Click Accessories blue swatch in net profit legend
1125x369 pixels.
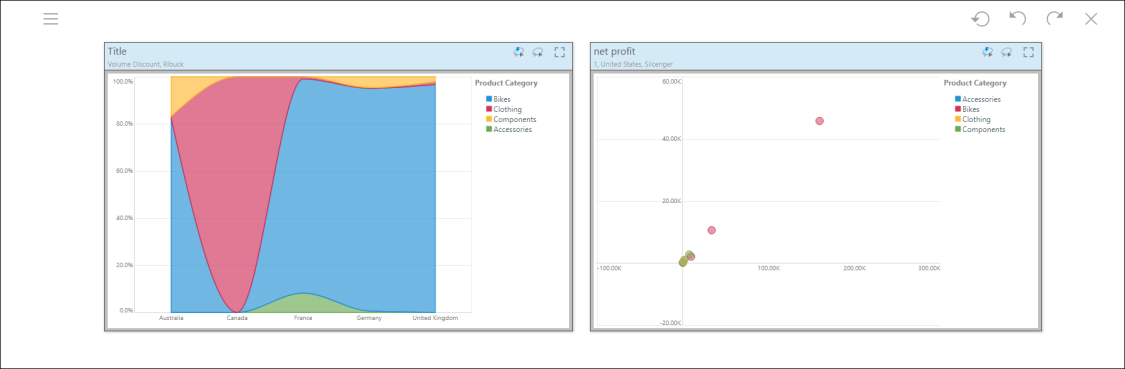957,99
